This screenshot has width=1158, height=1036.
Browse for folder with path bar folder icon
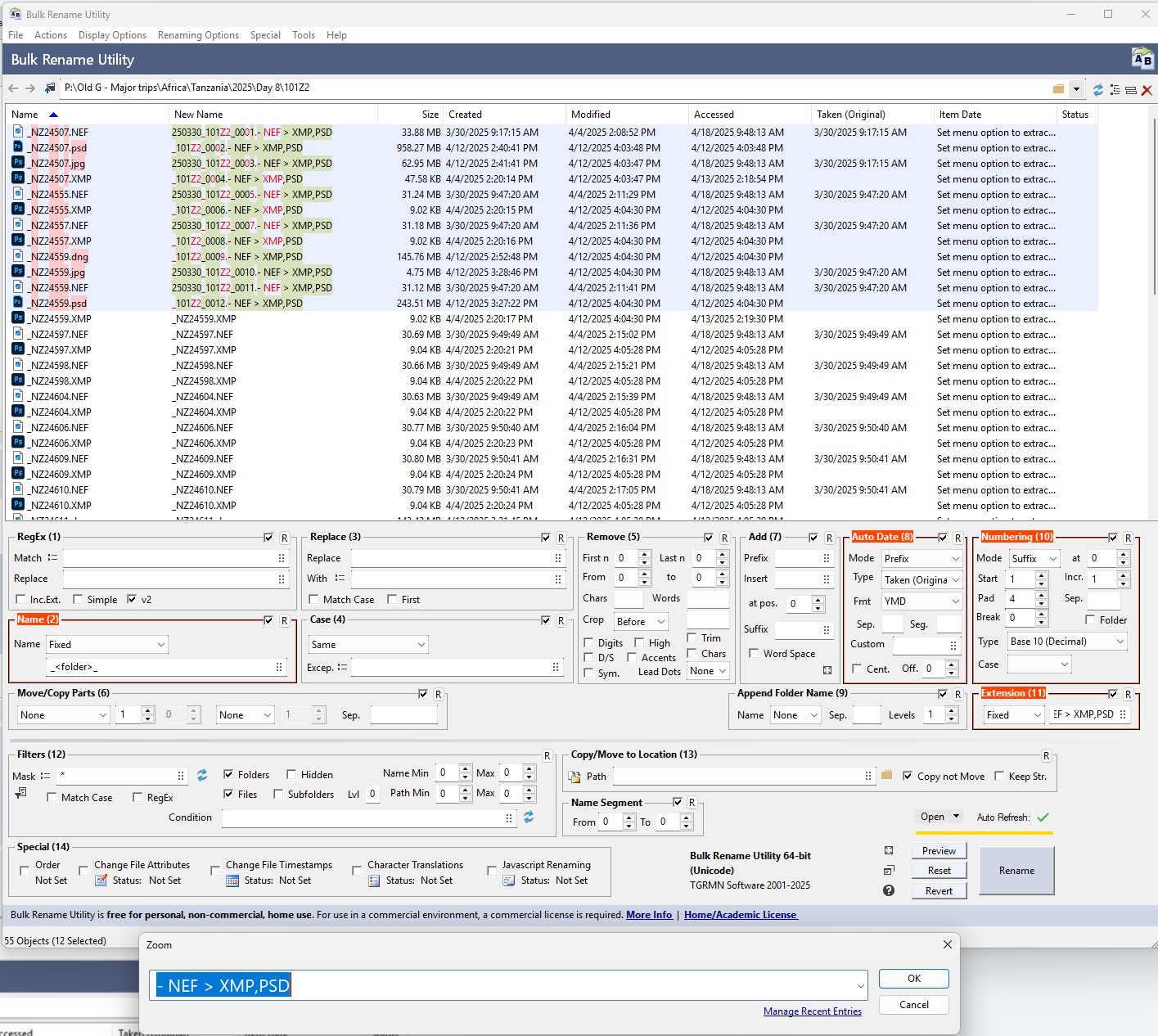coord(1058,88)
